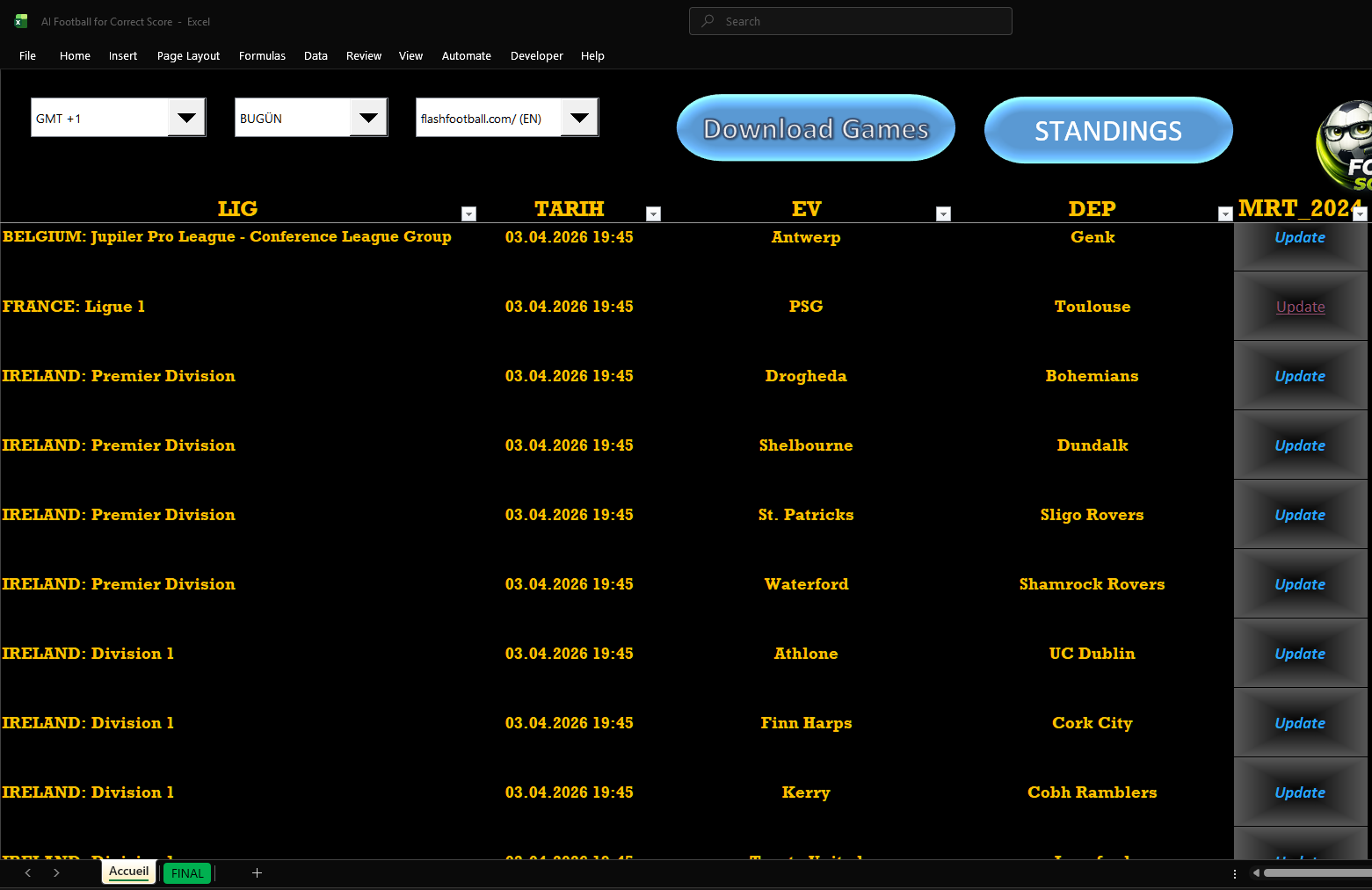Click horizontal scrollbar left arrow
Screen dimensions: 1372x890
coord(1256,873)
